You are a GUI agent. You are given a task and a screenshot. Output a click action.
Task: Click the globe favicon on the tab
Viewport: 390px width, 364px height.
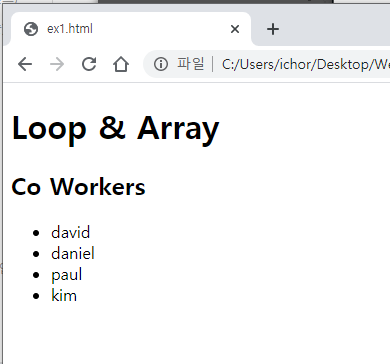(x=31, y=29)
